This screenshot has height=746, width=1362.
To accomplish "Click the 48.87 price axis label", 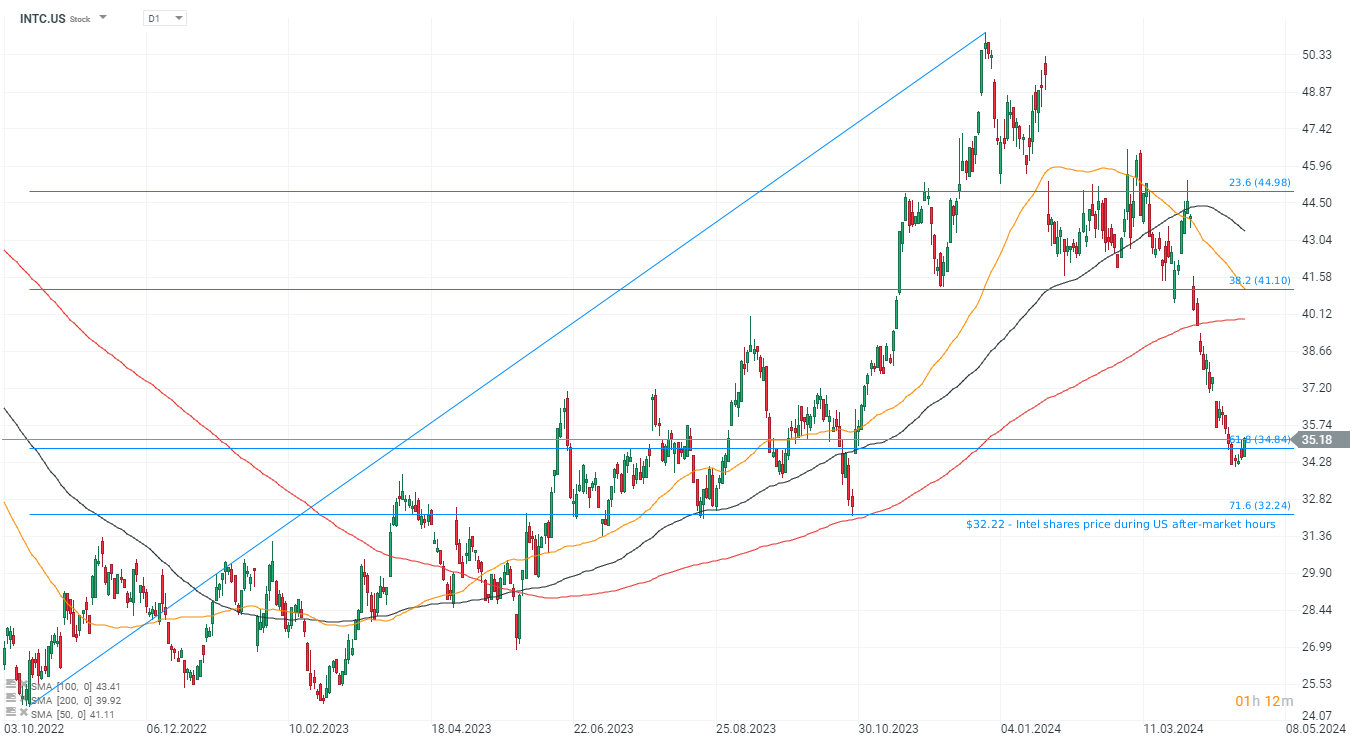I will 1318,92.
